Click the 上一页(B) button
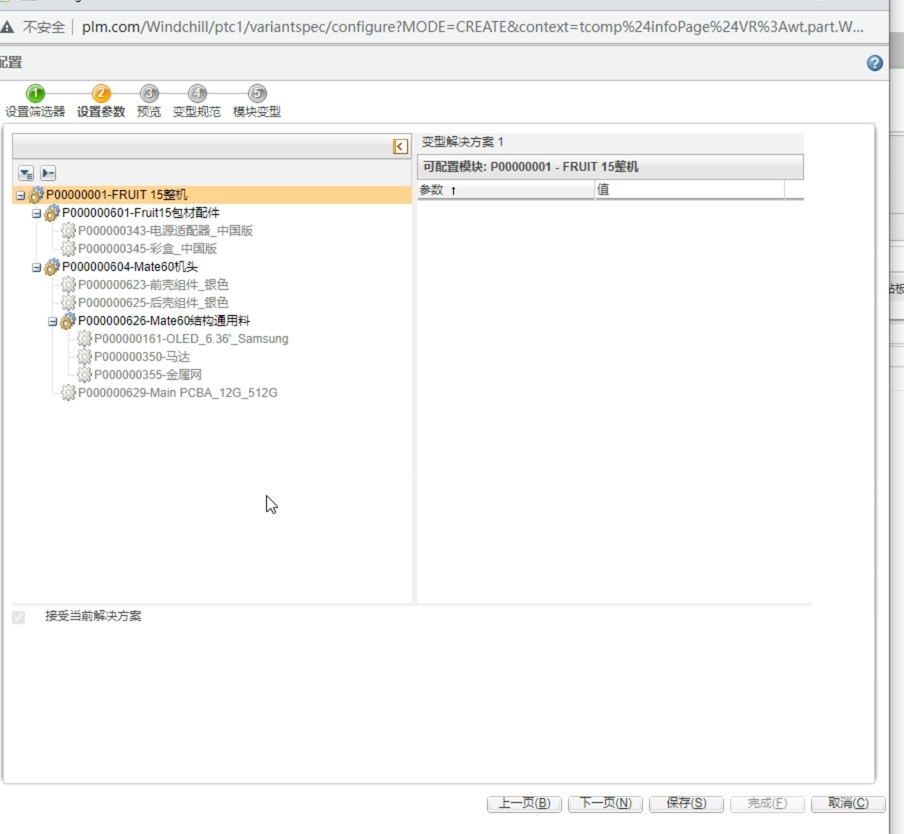 [524, 803]
